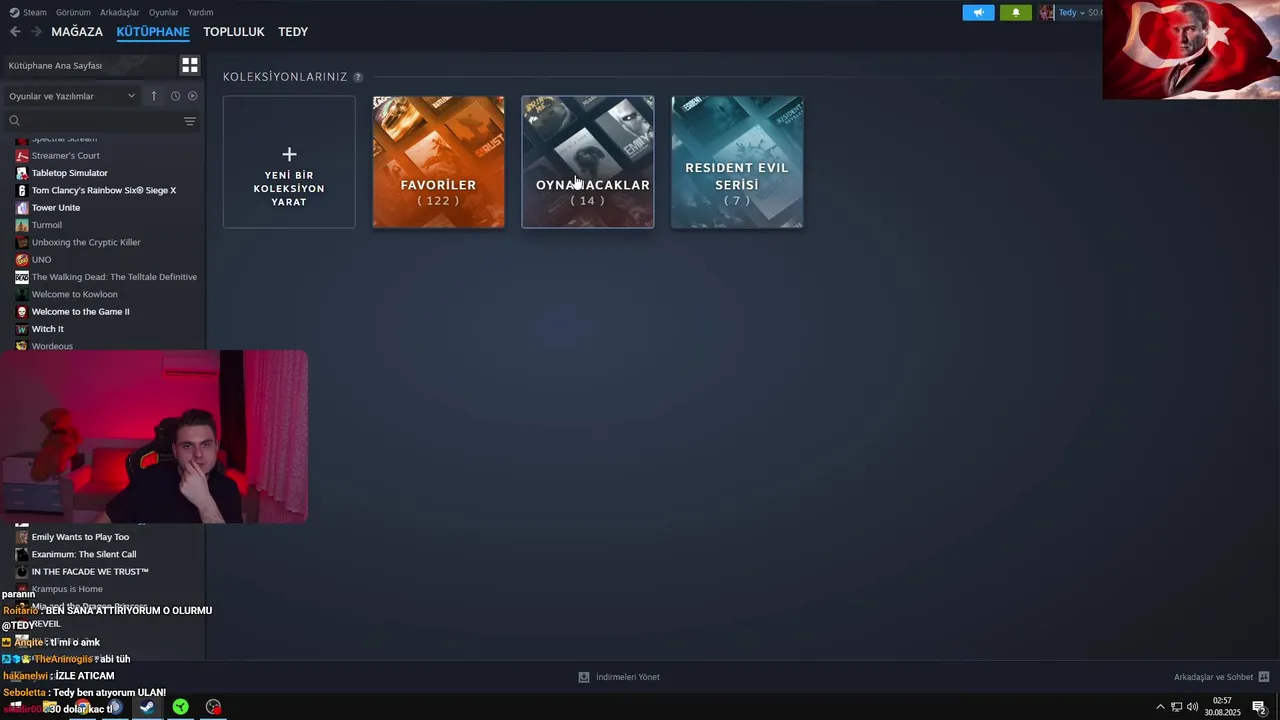The image size is (1280, 720).
Task: Switch to the KÜTÜPHANE tab
Action: (x=153, y=32)
